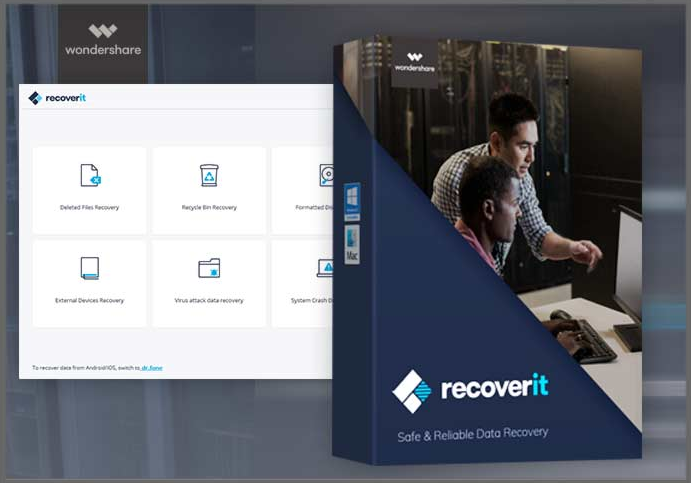Click the wondershare wordmark in top-left banner
This screenshot has height=483, width=691.
pyautogui.click(x=103, y=50)
